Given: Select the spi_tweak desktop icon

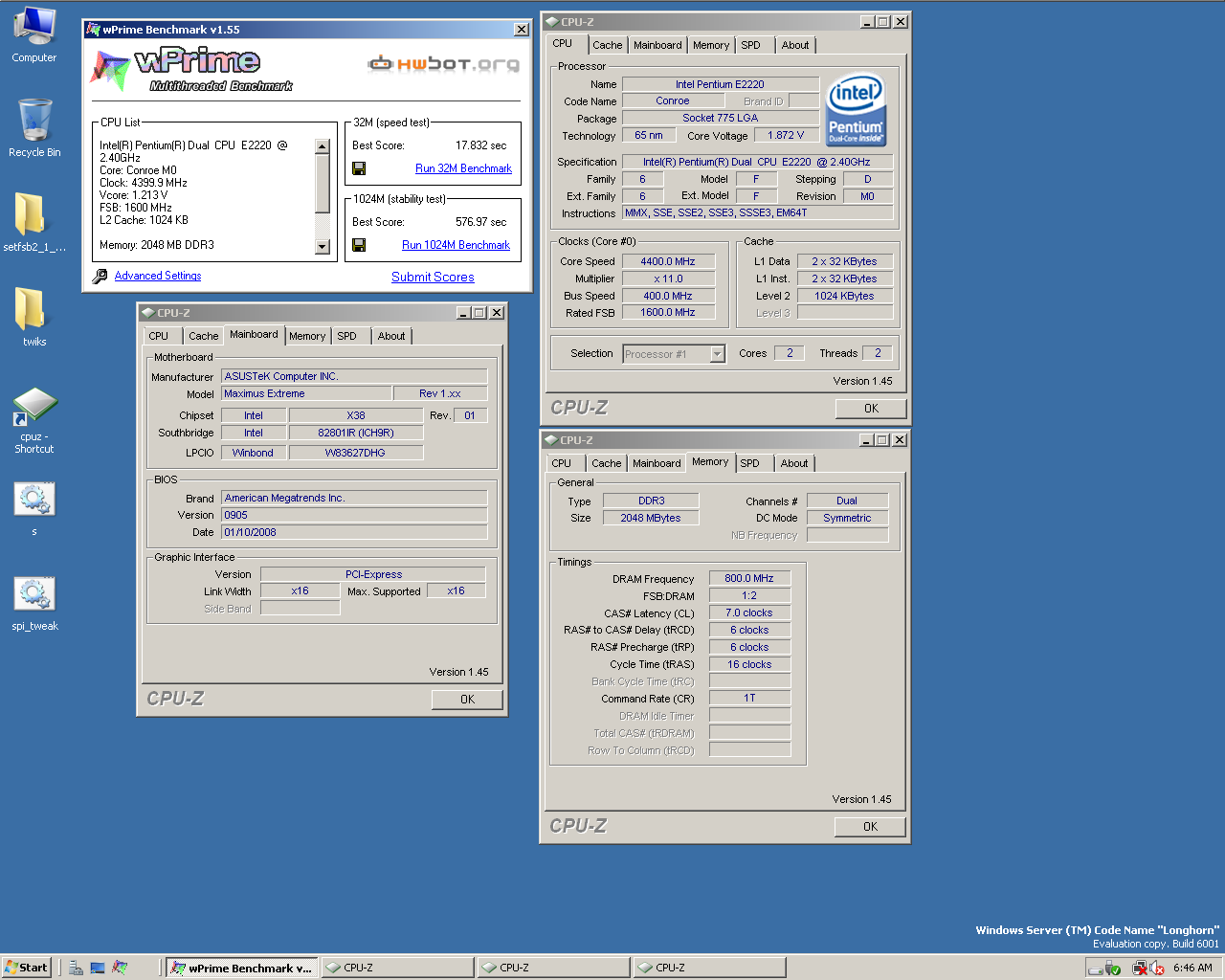Looking at the screenshot, I should click(34, 601).
